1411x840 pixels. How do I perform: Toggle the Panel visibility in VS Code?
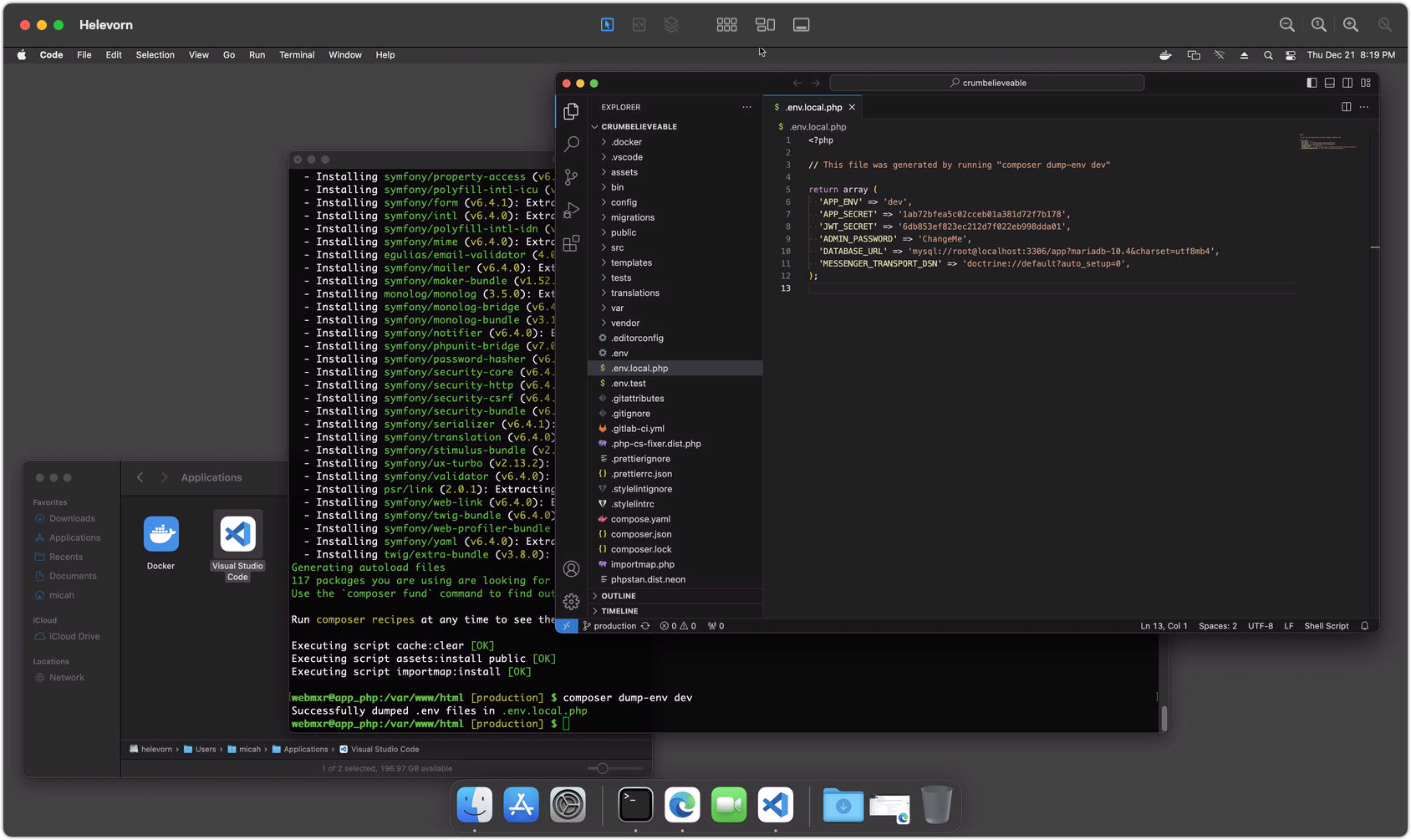[x=1329, y=83]
